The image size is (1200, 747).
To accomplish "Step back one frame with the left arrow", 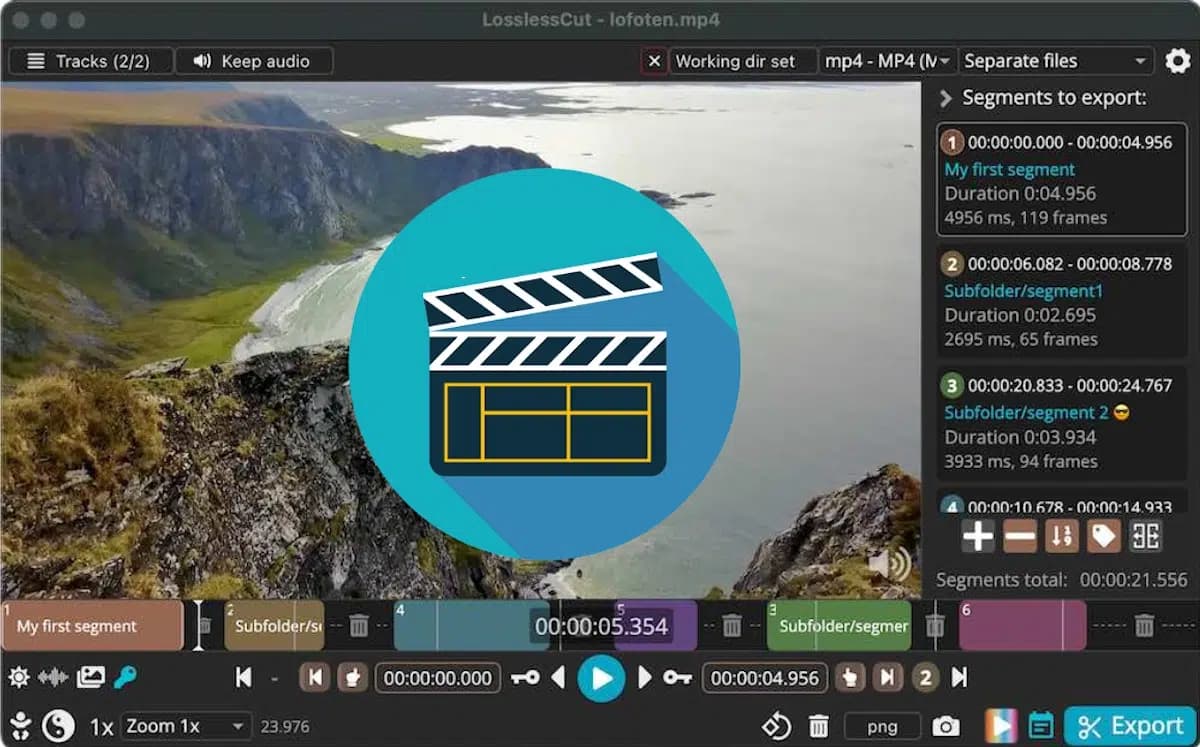I will coord(558,678).
